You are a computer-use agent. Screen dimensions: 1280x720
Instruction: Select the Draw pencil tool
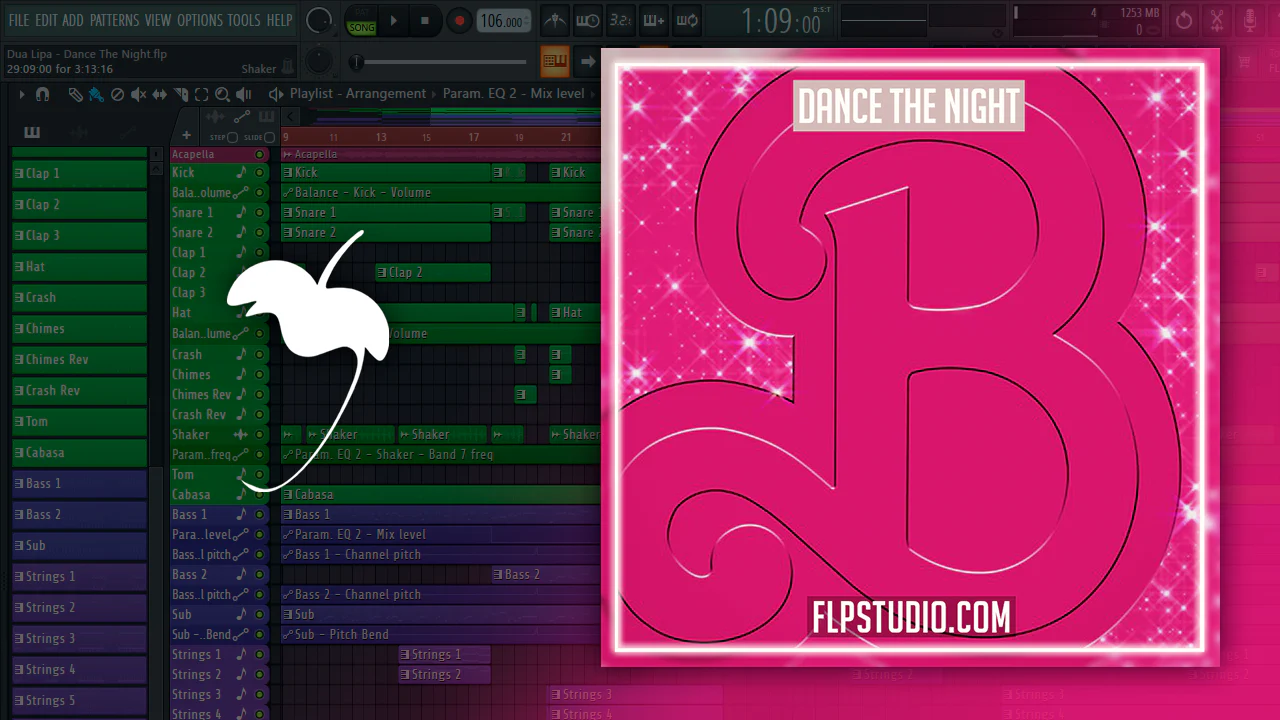coord(75,94)
